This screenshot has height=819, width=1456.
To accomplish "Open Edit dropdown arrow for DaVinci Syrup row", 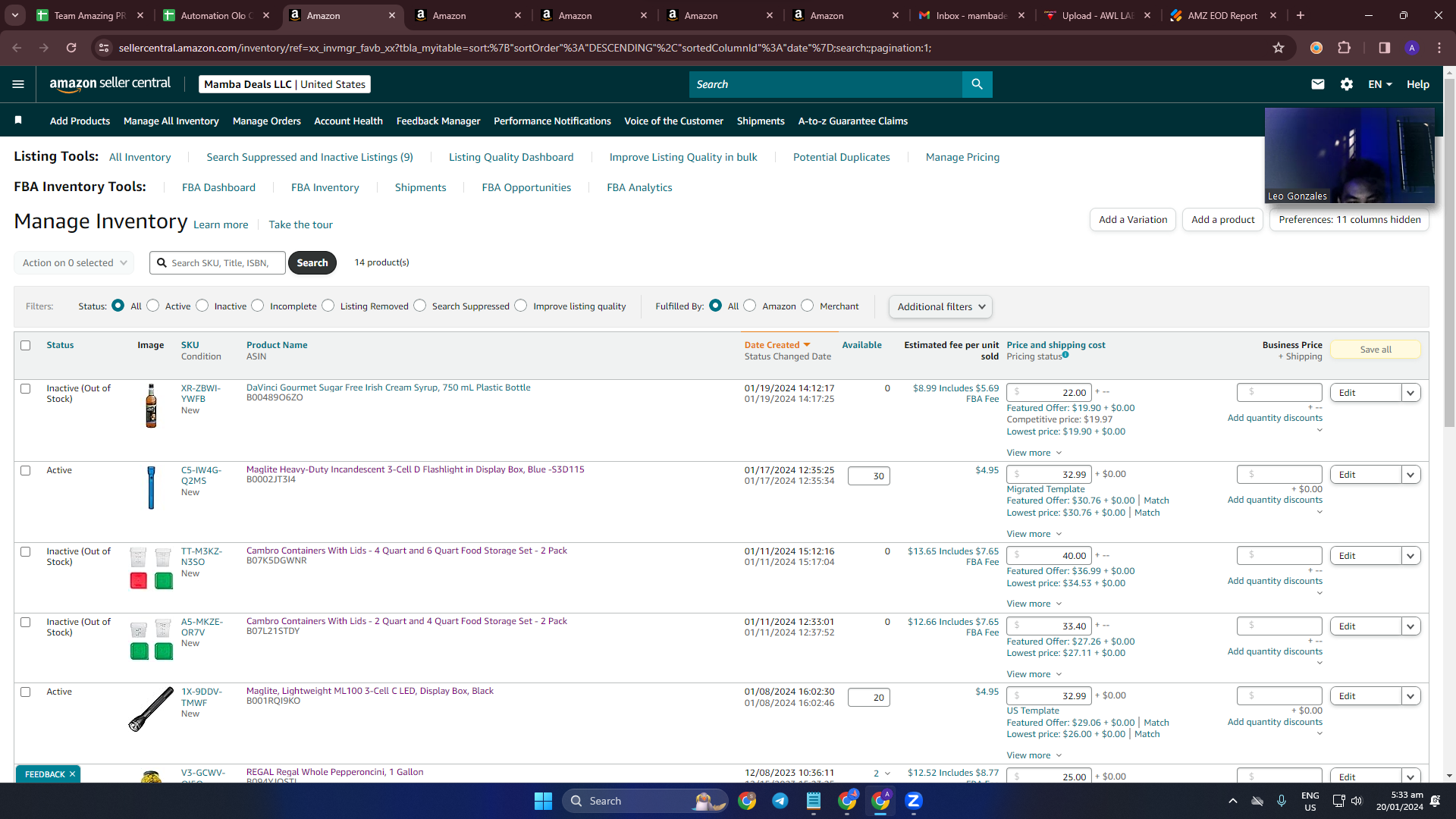I will pyautogui.click(x=1410, y=393).
